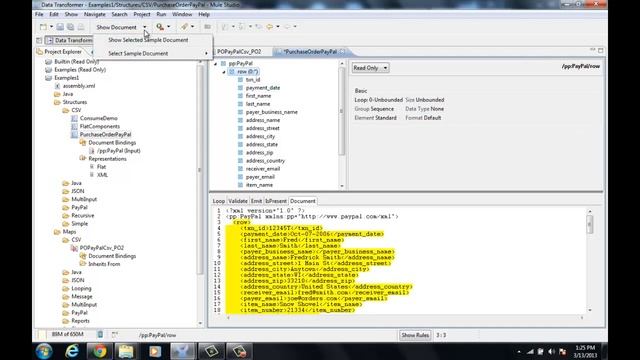Click the Save icon in the toolbar
Screen dimensions: 640x360
[x=60, y=27]
